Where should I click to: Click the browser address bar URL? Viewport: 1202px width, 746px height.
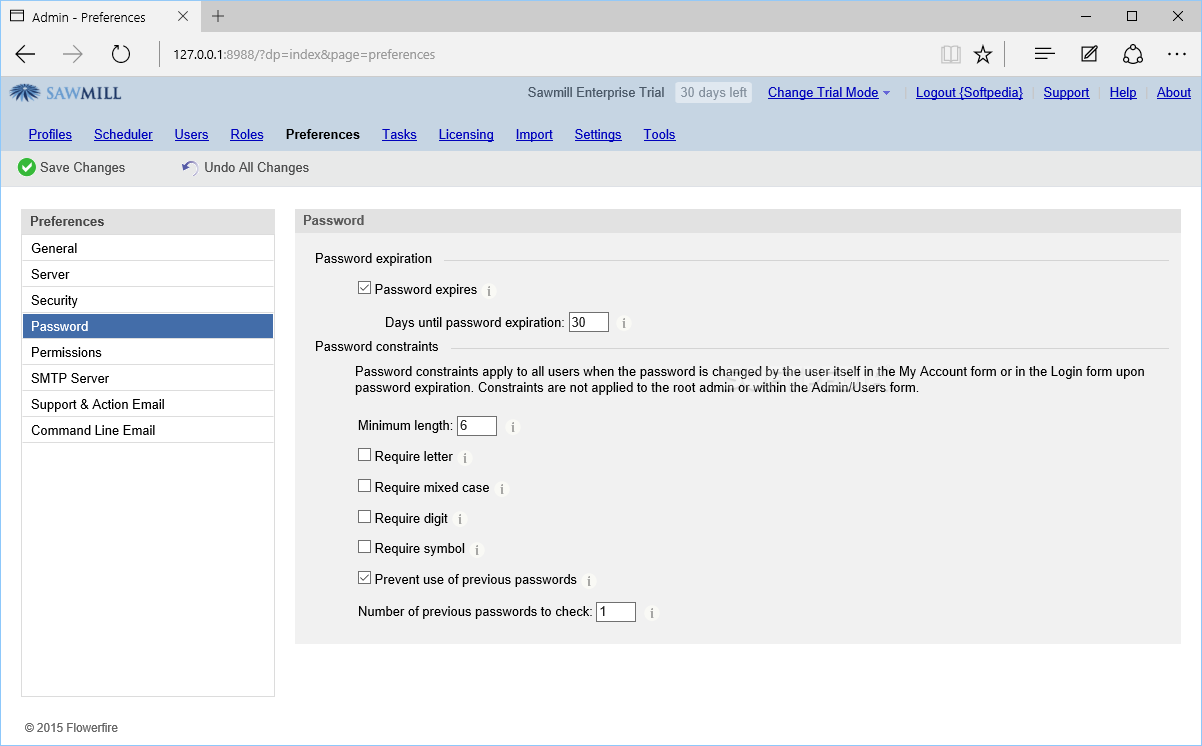click(x=304, y=54)
